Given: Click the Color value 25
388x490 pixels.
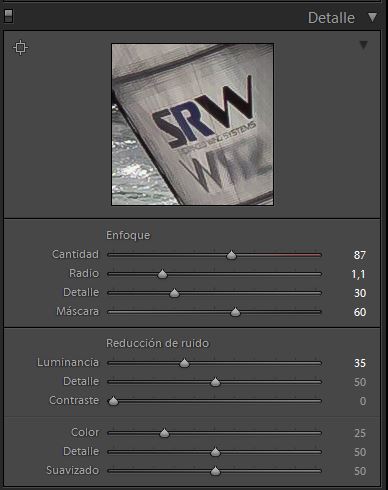Looking at the screenshot, I should click(x=360, y=433).
